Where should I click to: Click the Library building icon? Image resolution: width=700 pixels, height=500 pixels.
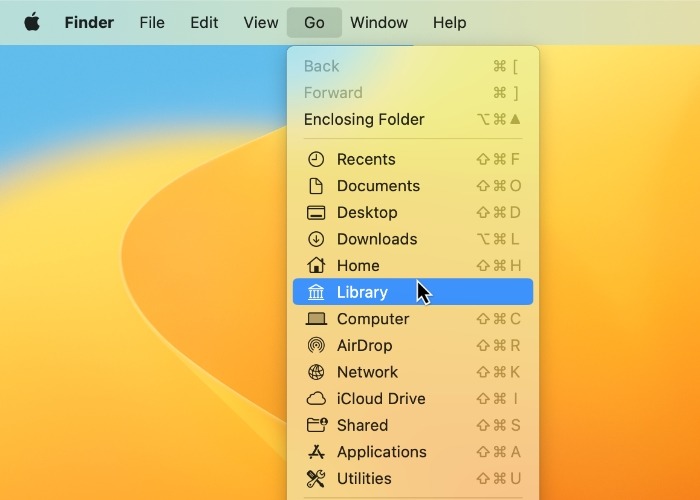316,292
